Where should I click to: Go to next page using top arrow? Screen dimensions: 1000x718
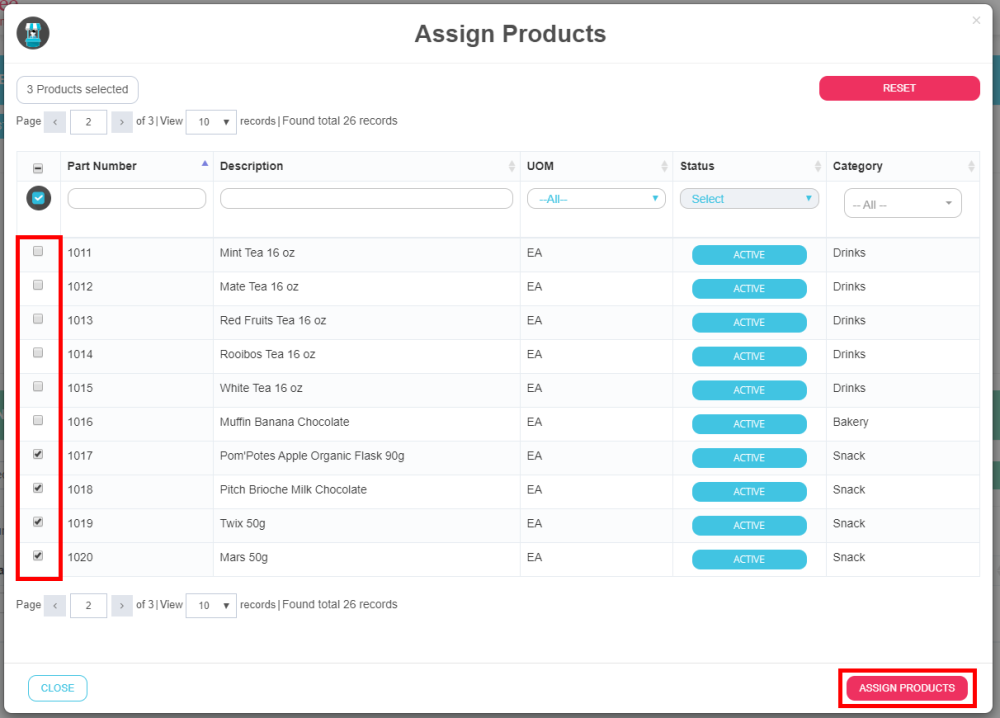(122, 122)
